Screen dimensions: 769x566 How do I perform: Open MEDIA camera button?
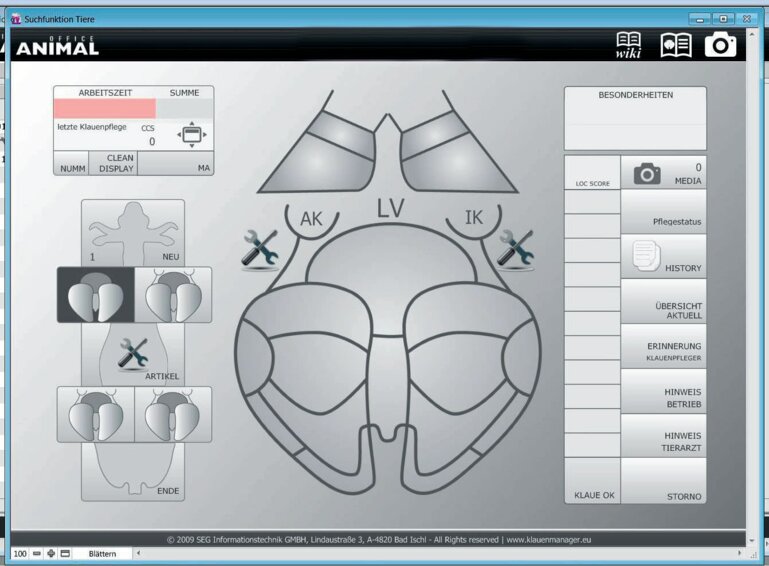click(663, 174)
